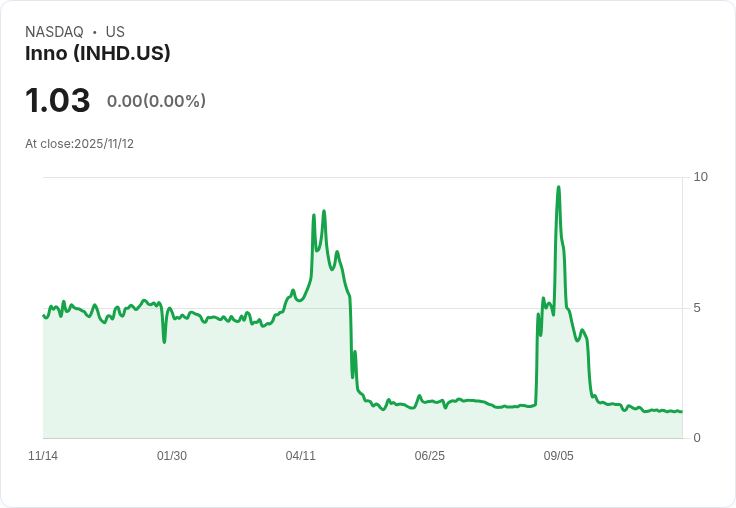Select the 04/11 date on x-axis
This screenshot has width=736, height=508.
[300, 456]
